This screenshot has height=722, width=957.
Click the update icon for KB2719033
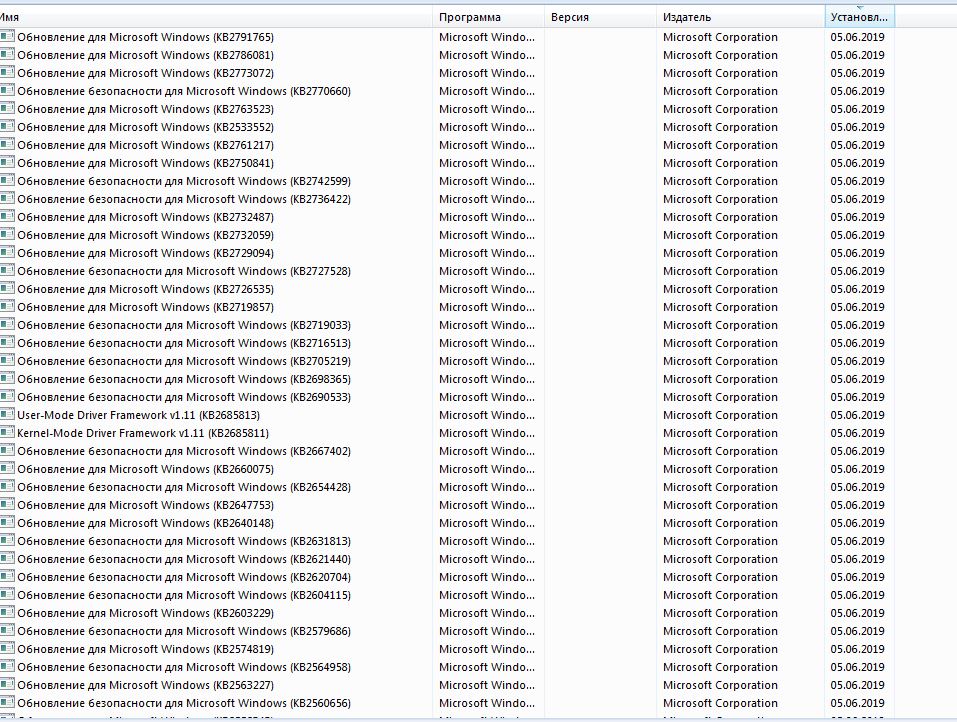coord(7,325)
